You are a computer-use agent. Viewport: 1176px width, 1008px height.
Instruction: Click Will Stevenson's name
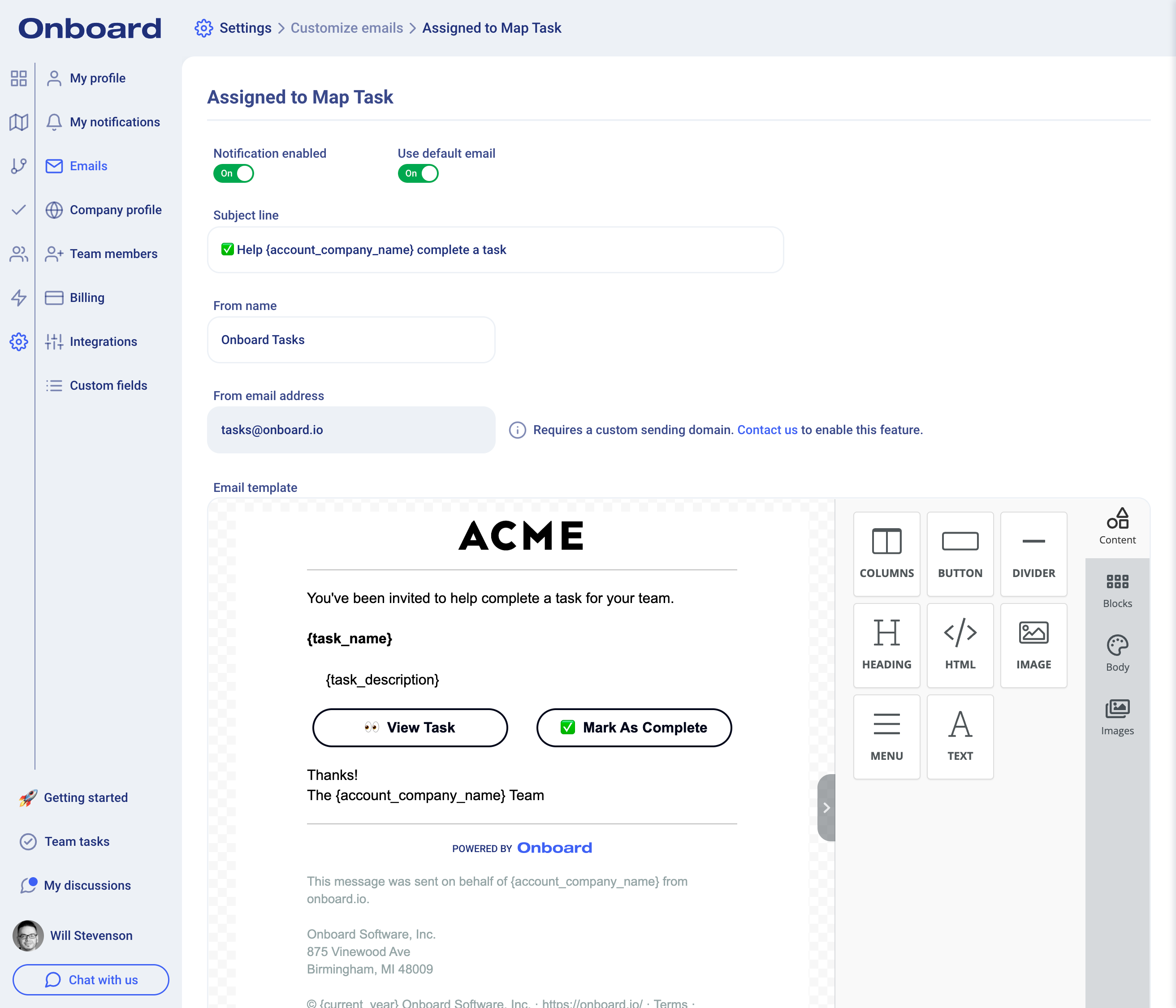91,935
